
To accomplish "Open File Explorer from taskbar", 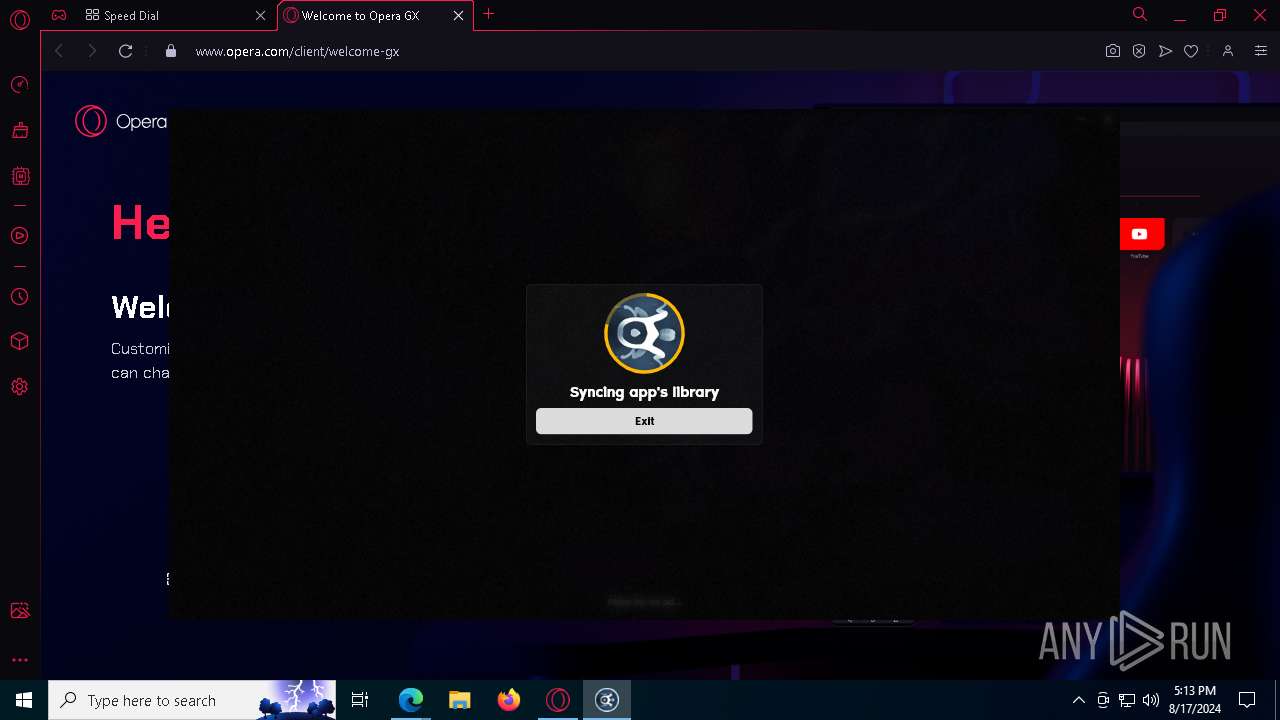I will tap(460, 700).
